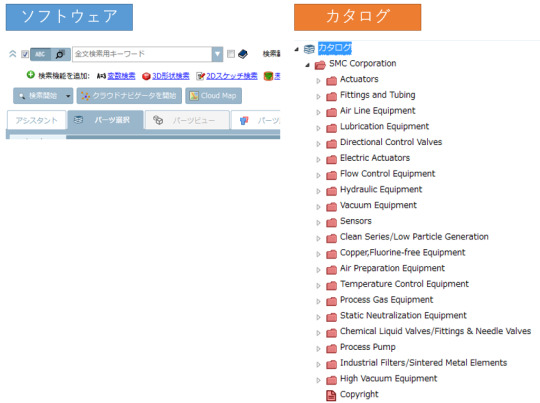Select the Static Neutralization Equipment row text
The image size is (540, 403).
(x=403, y=316)
